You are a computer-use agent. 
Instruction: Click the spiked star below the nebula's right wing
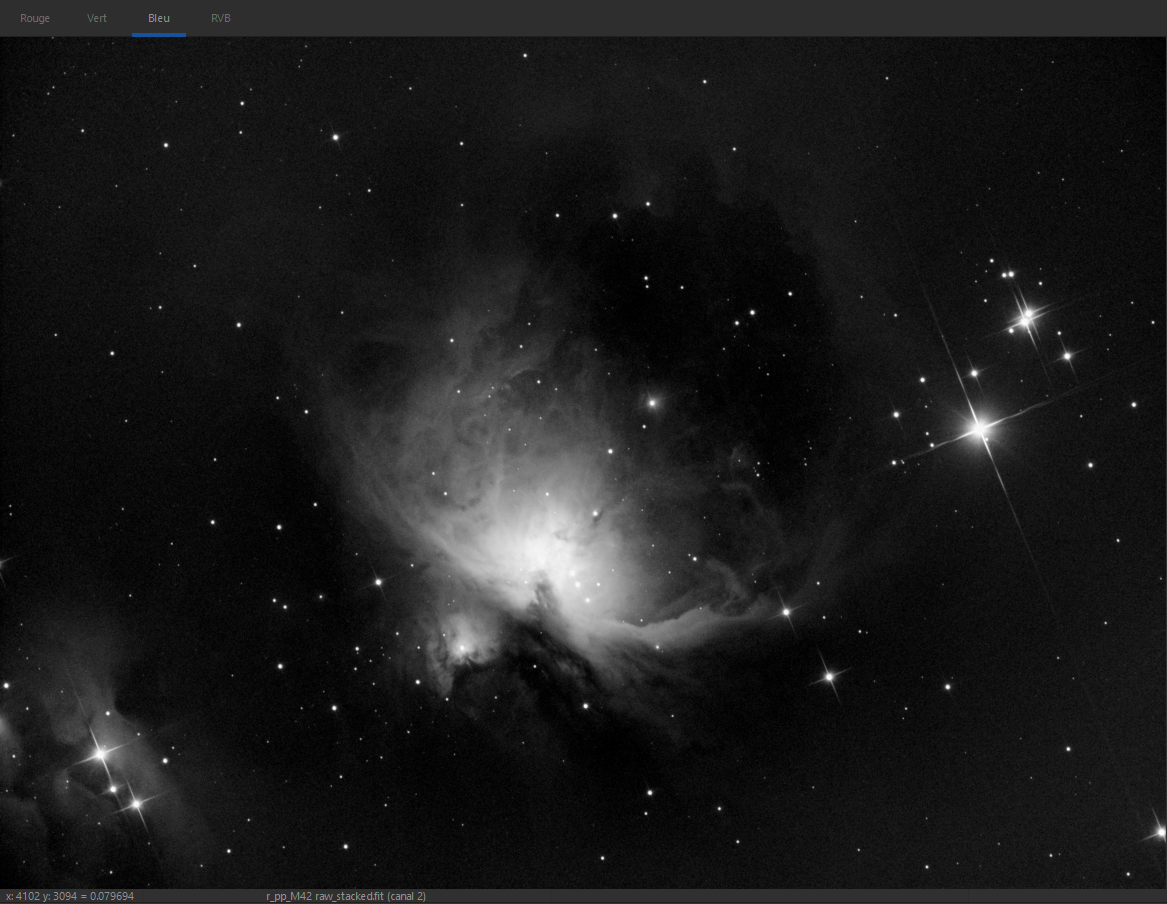[829, 677]
